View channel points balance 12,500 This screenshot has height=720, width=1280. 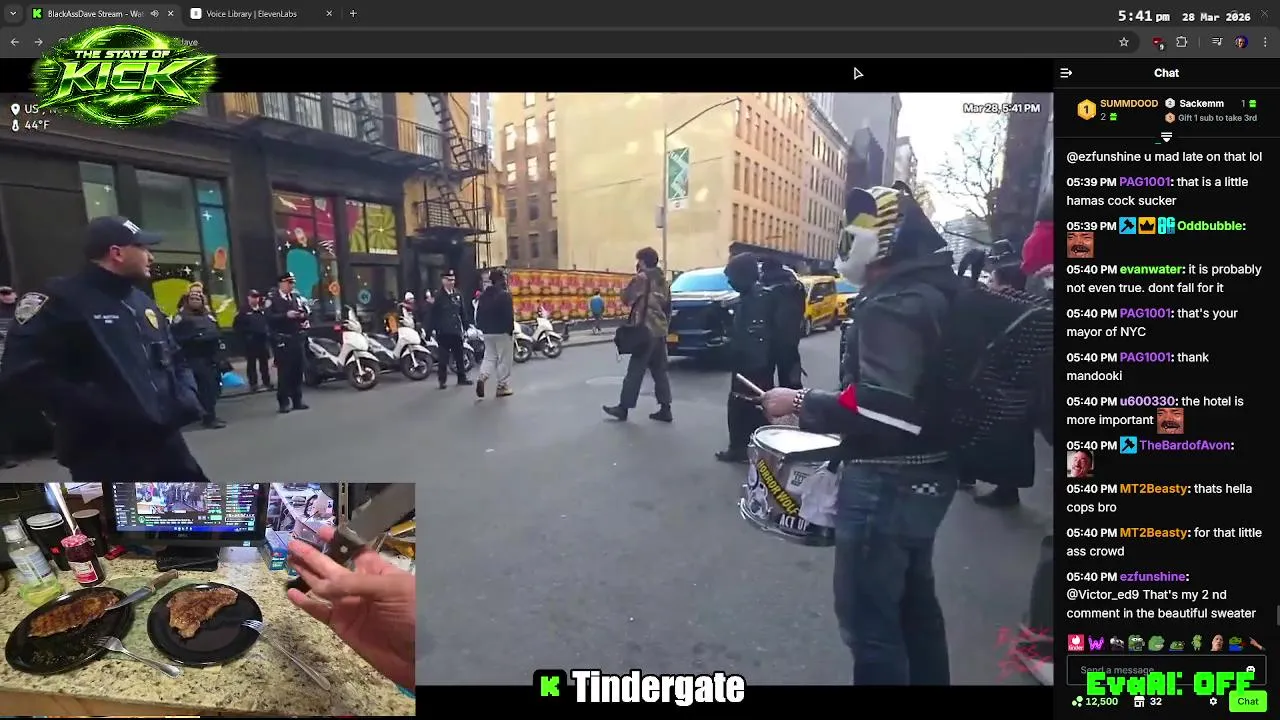click(x=1094, y=702)
